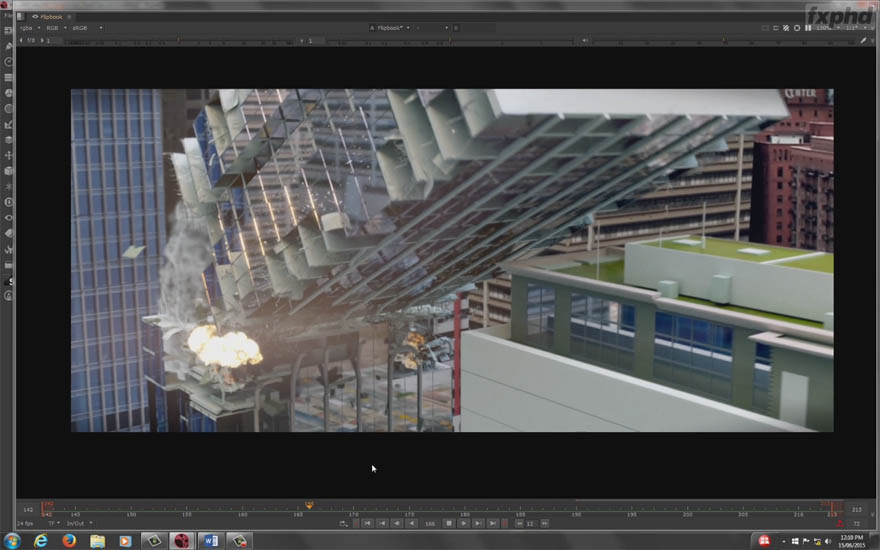This screenshot has width=880, height=550.
Task: Open the TF frame range mode dropdown
Action: click(x=54, y=524)
